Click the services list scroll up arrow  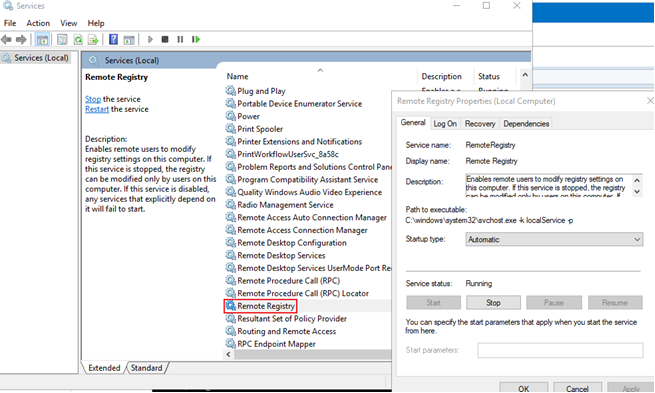point(525,75)
